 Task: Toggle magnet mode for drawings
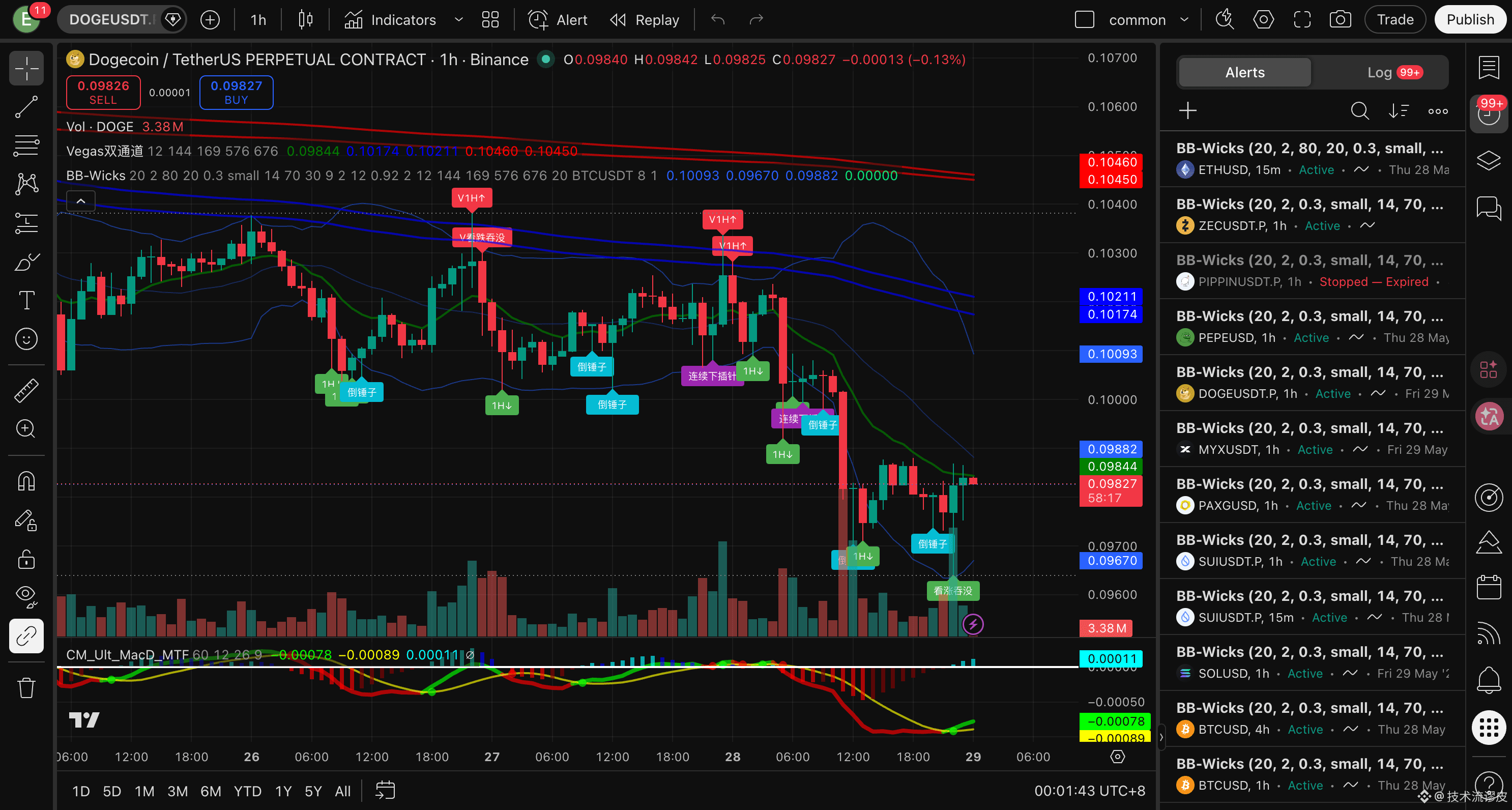26,481
